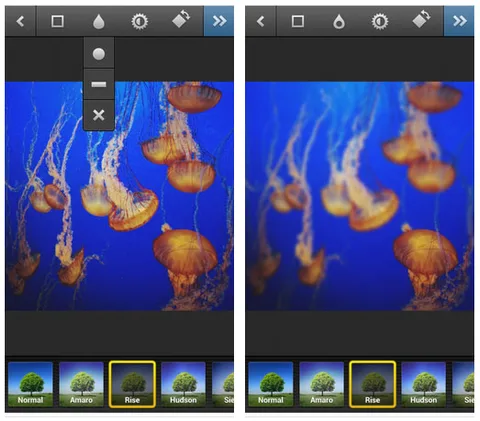This screenshot has width=480, height=421.
Task: Select Amaro filter in right screen
Action: pyautogui.click(x=322, y=384)
